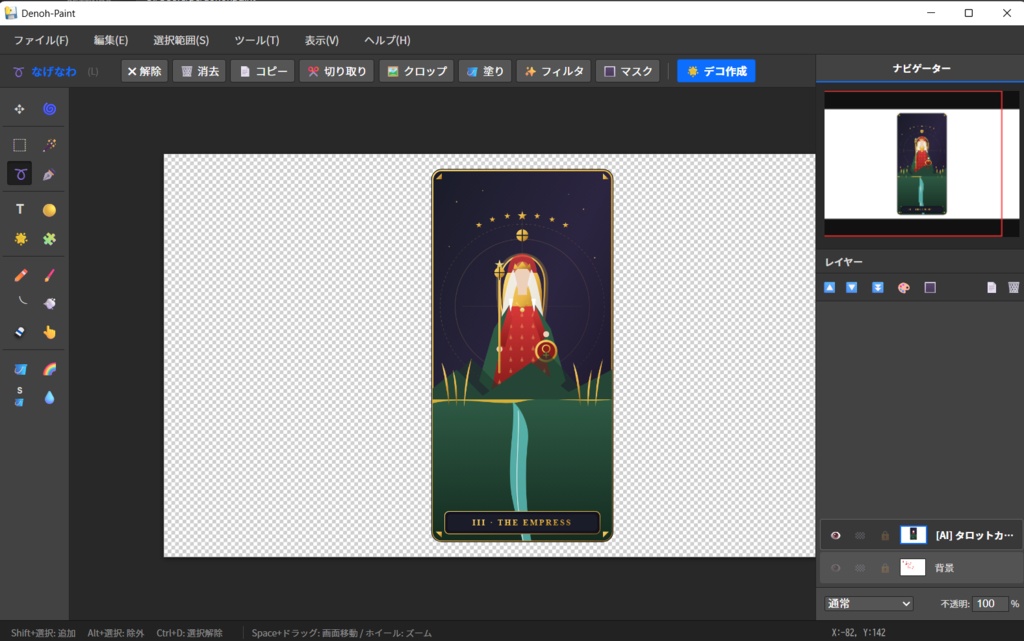Click the double down arrow merge layer icon

coord(878,287)
